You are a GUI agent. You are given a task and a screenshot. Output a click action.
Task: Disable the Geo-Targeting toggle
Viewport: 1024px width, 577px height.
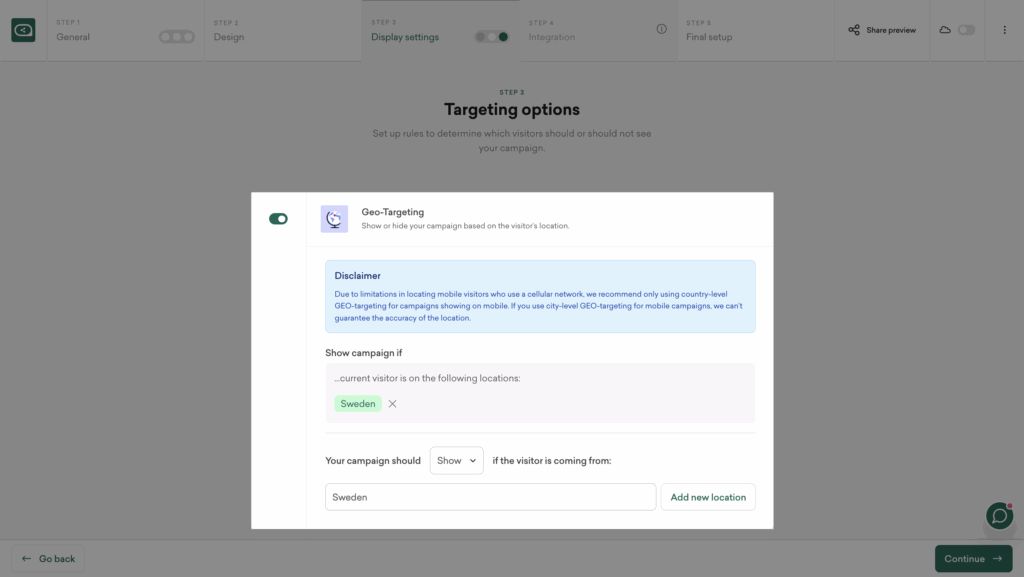(x=278, y=219)
